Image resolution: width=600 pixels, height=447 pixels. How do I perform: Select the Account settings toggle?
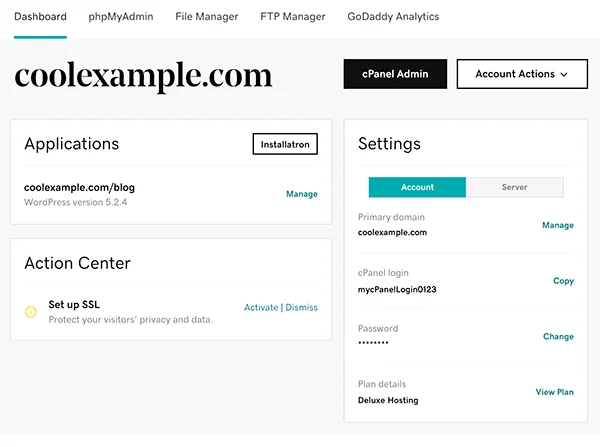pyautogui.click(x=417, y=187)
